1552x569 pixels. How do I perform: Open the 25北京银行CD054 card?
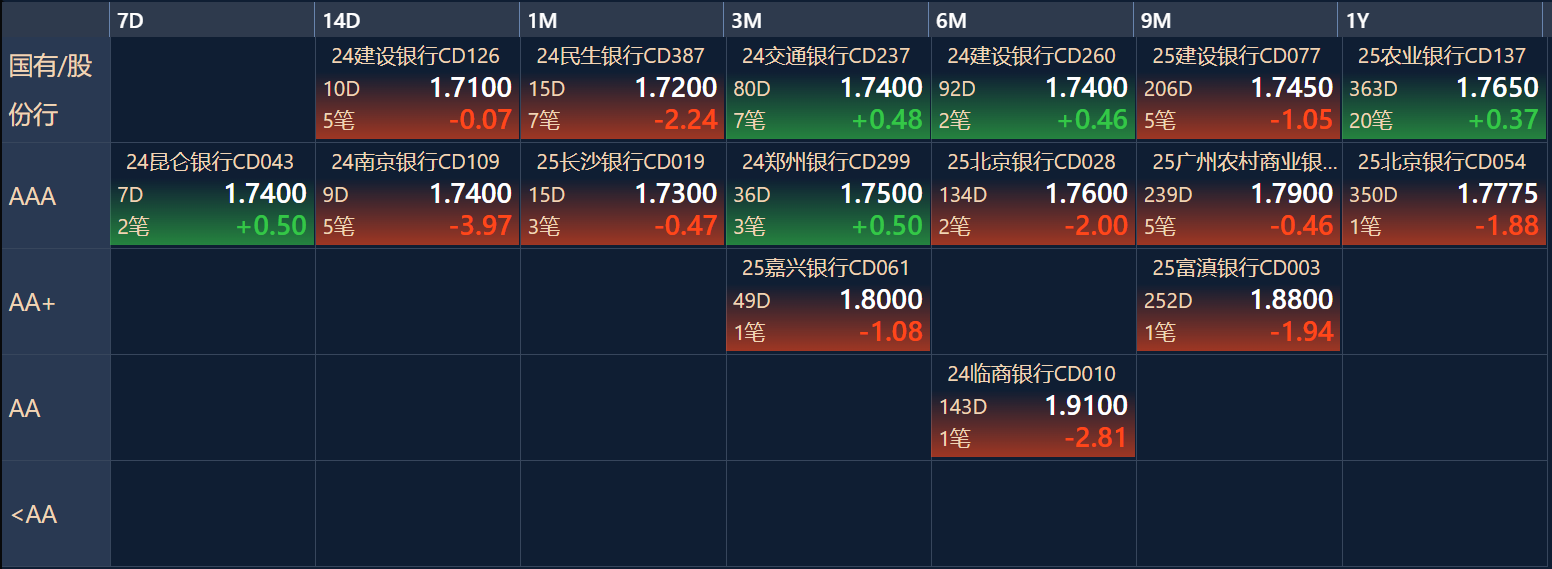[1442, 196]
